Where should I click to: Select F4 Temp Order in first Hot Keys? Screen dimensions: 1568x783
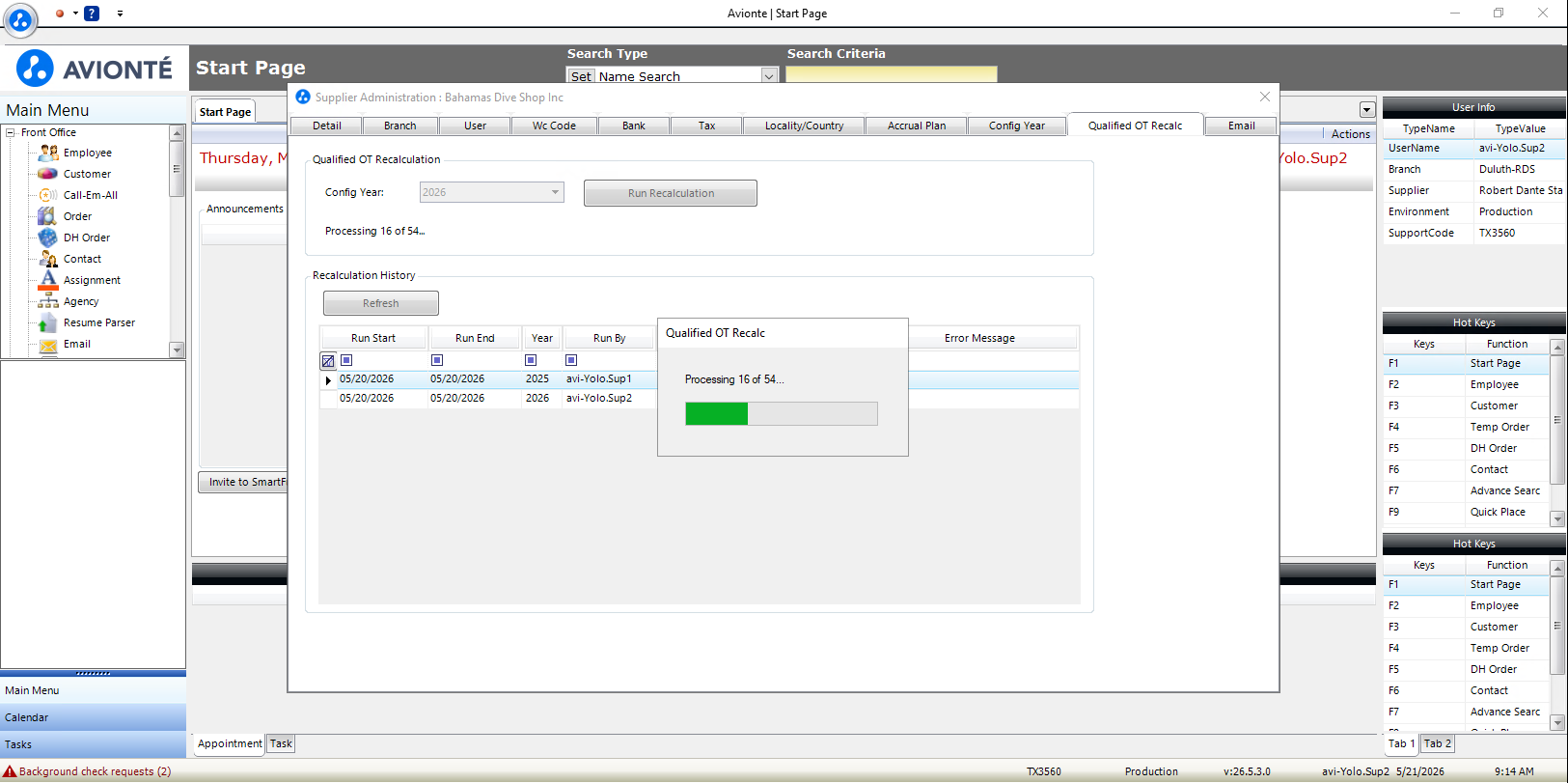(1466, 427)
